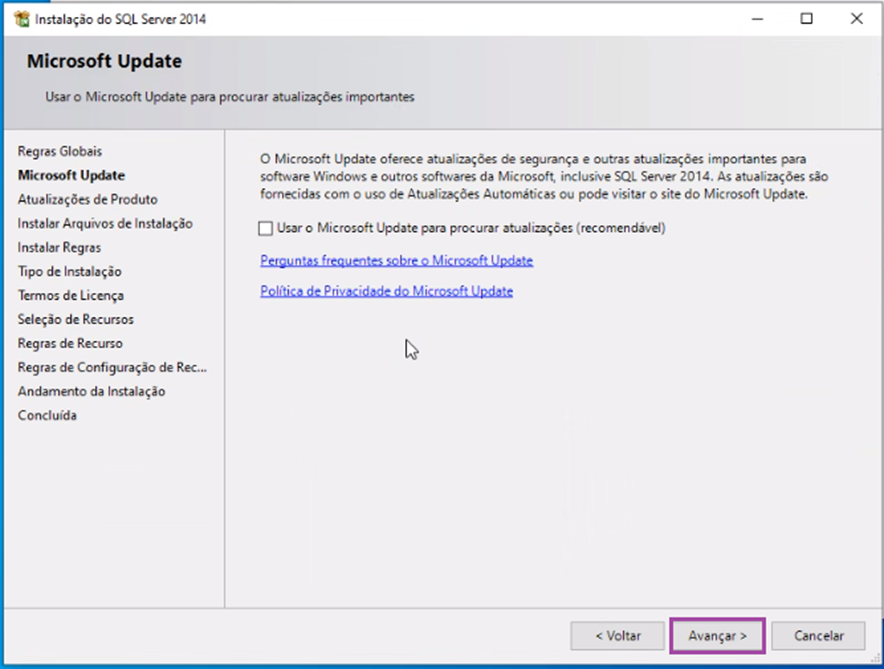Screen dimensions: 884x669
Task: Minimize the SQL Server 2014 setup window
Action: click(x=757, y=19)
